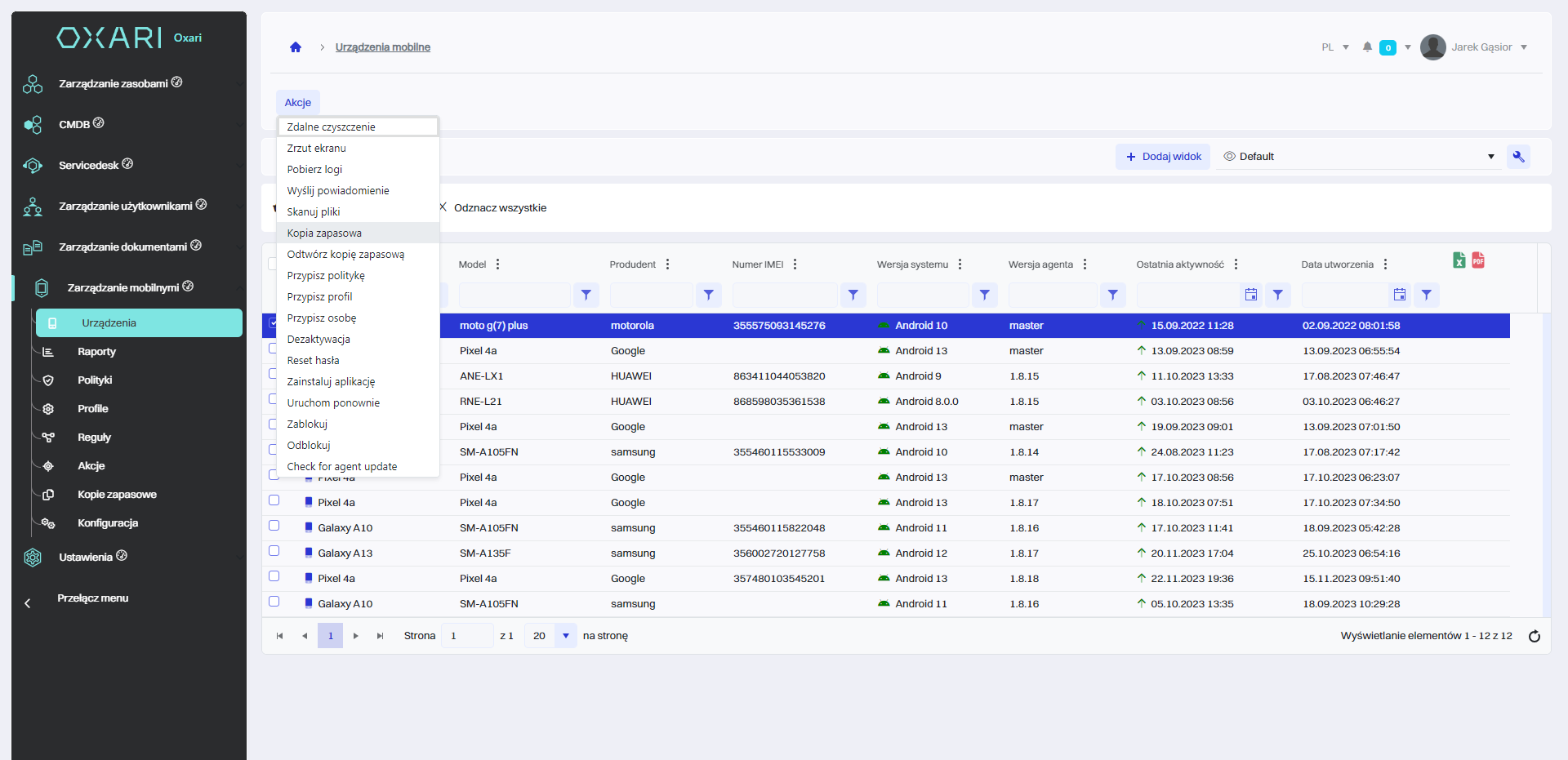Open the Model column options menu

pos(497,264)
